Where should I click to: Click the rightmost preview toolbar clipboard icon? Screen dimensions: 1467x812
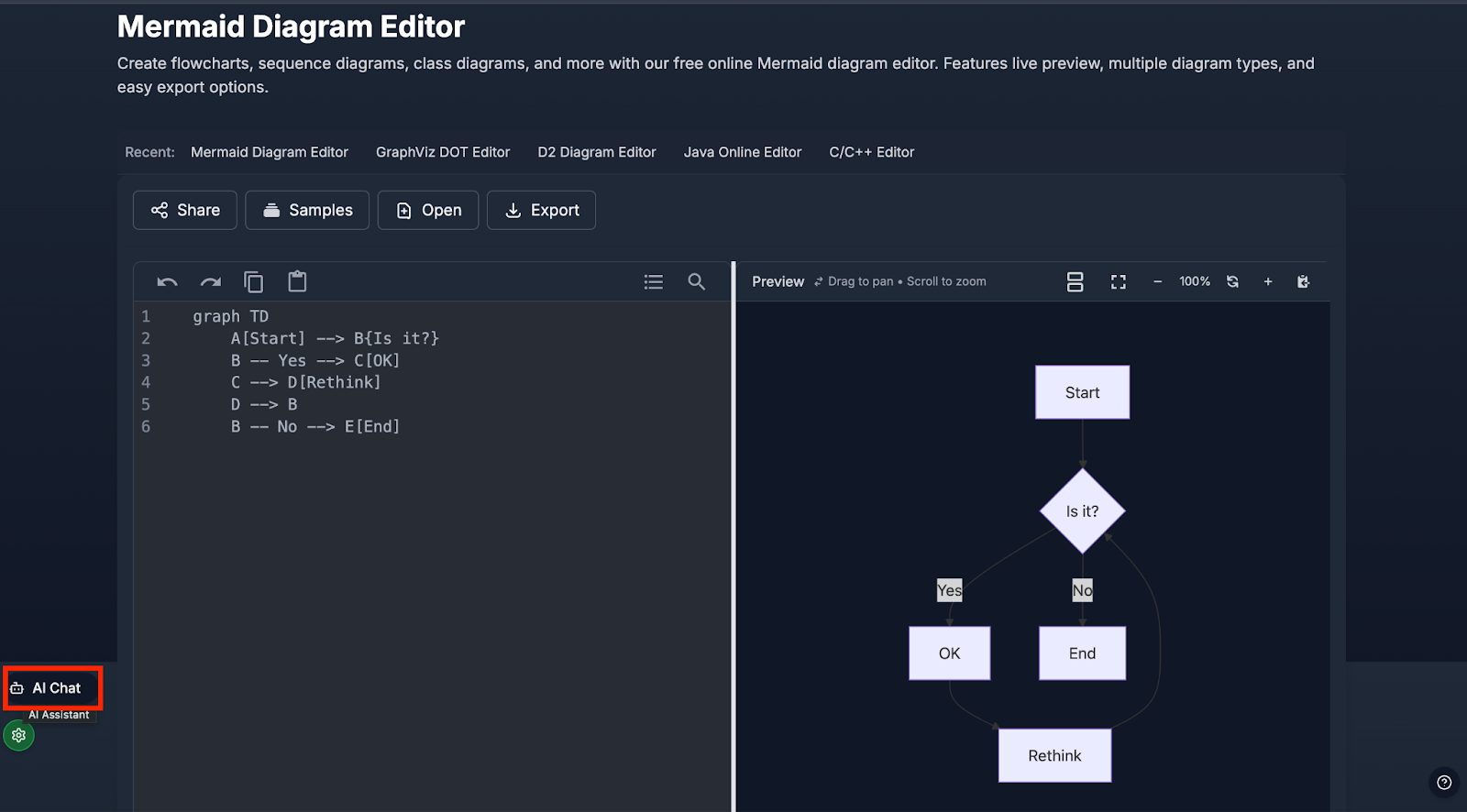[x=1303, y=282]
